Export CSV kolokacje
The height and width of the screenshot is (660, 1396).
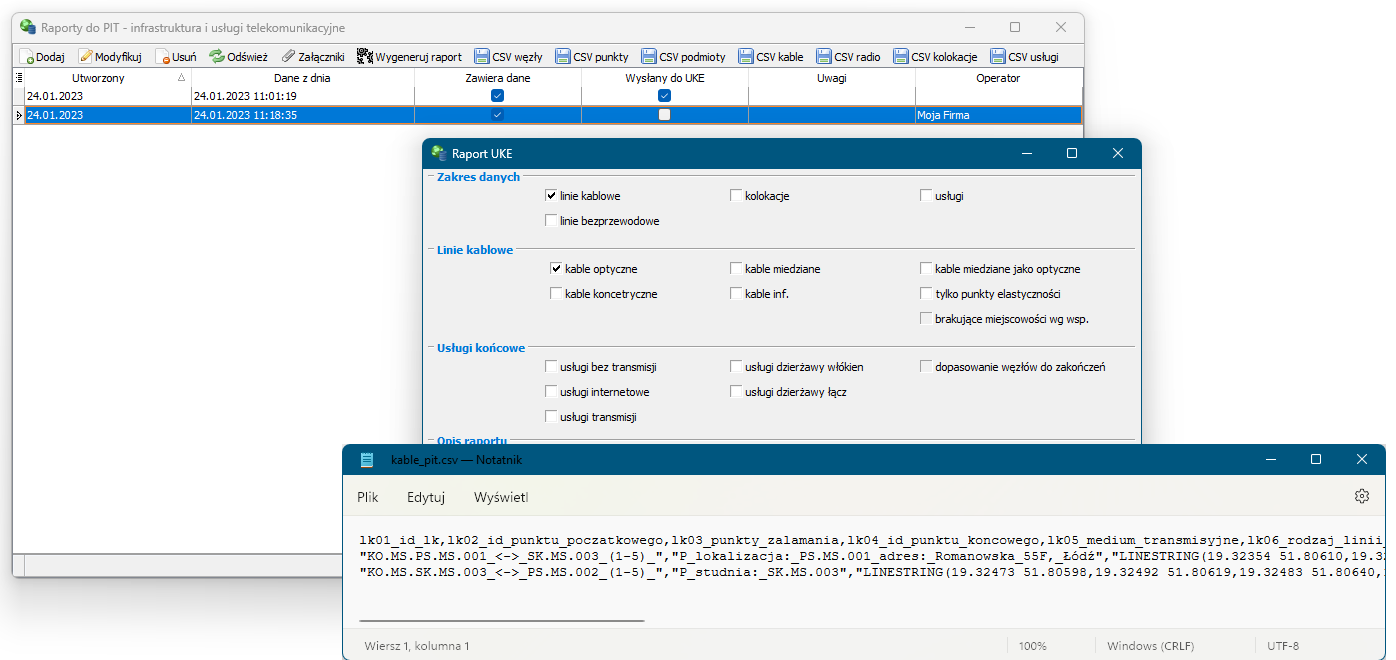click(935, 57)
